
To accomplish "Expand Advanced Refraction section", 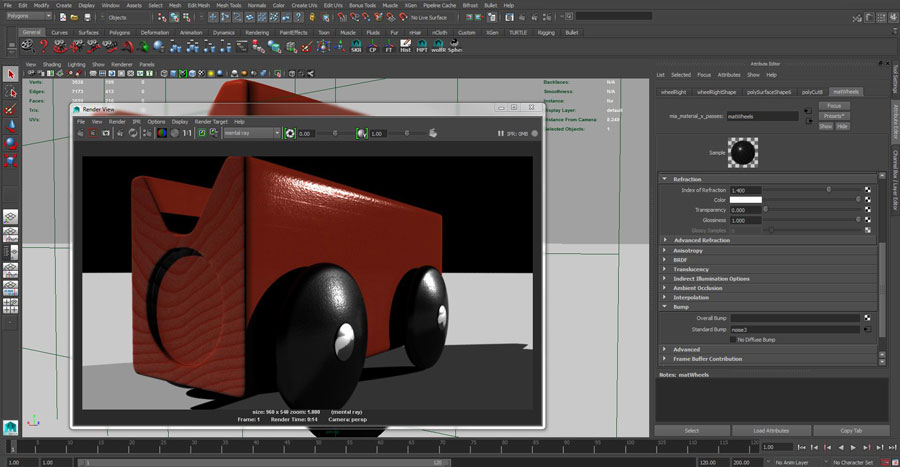I will click(665, 240).
